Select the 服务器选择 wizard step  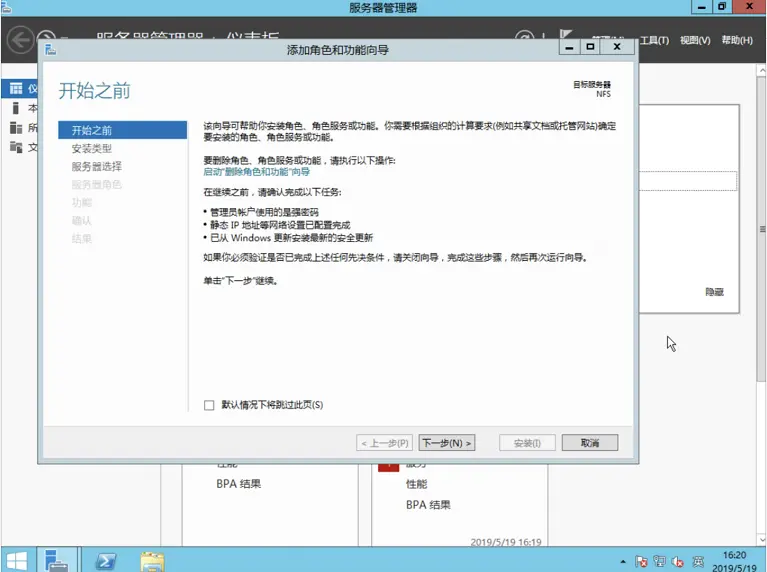click(x=96, y=166)
